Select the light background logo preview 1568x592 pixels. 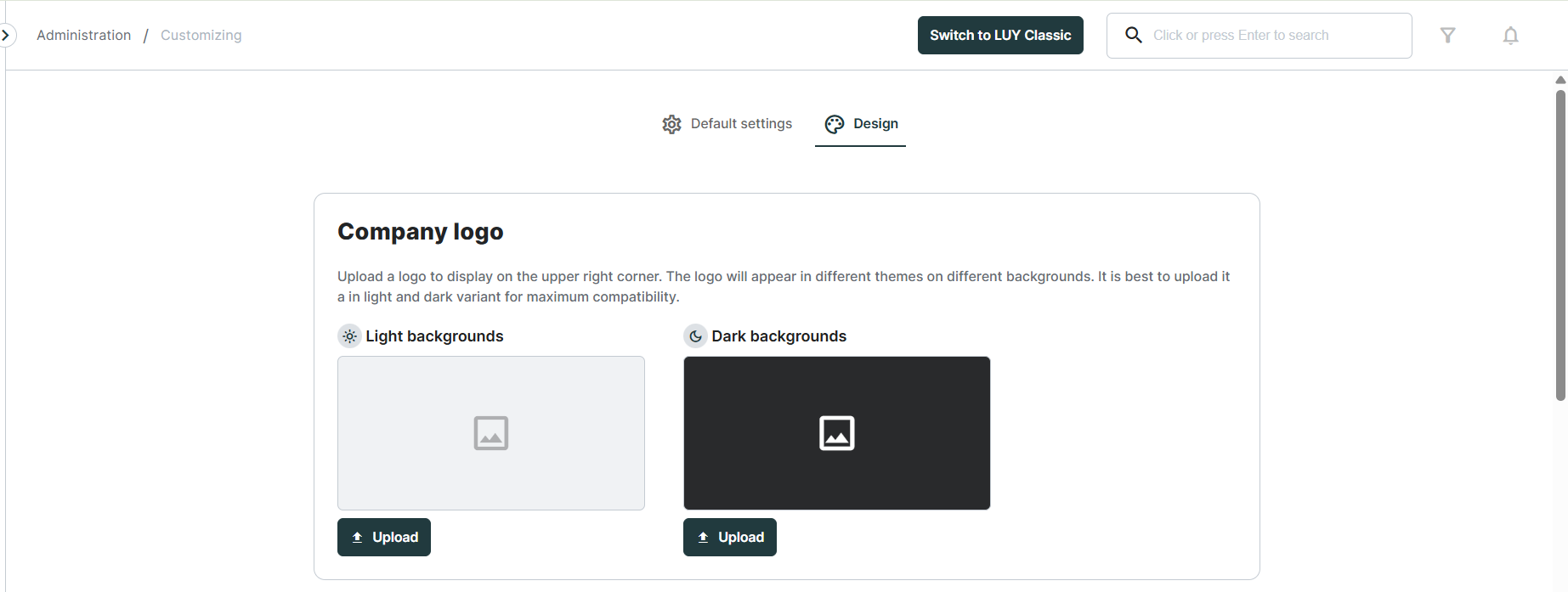coord(490,433)
